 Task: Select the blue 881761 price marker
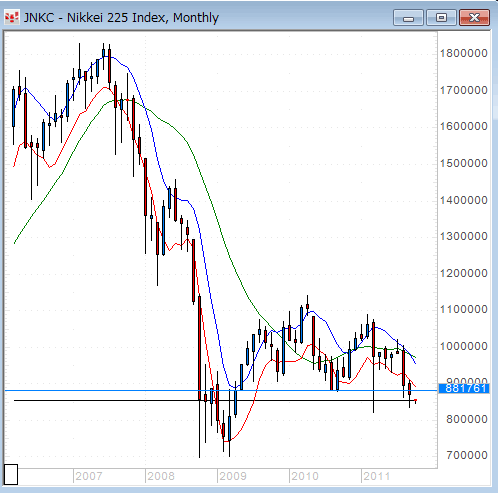pyautogui.click(x=464, y=388)
